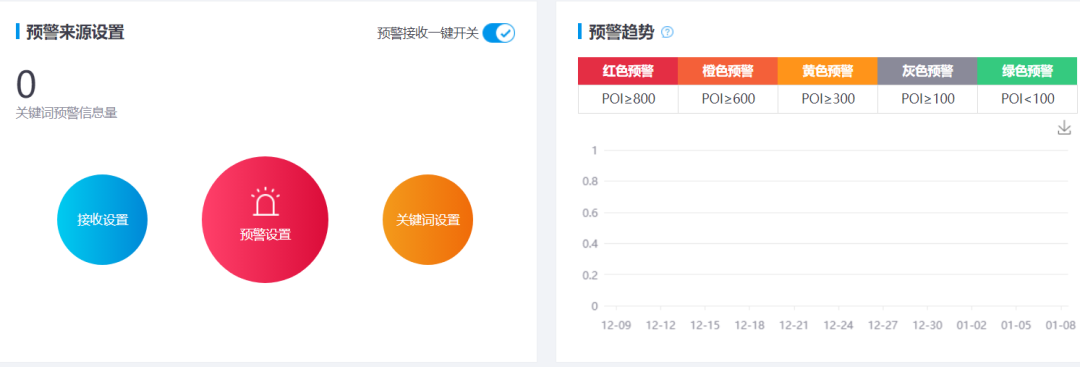The height and width of the screenshot is (367, 1080).
Task: Click the download chart icon
Action: (x=1064, y=128)
